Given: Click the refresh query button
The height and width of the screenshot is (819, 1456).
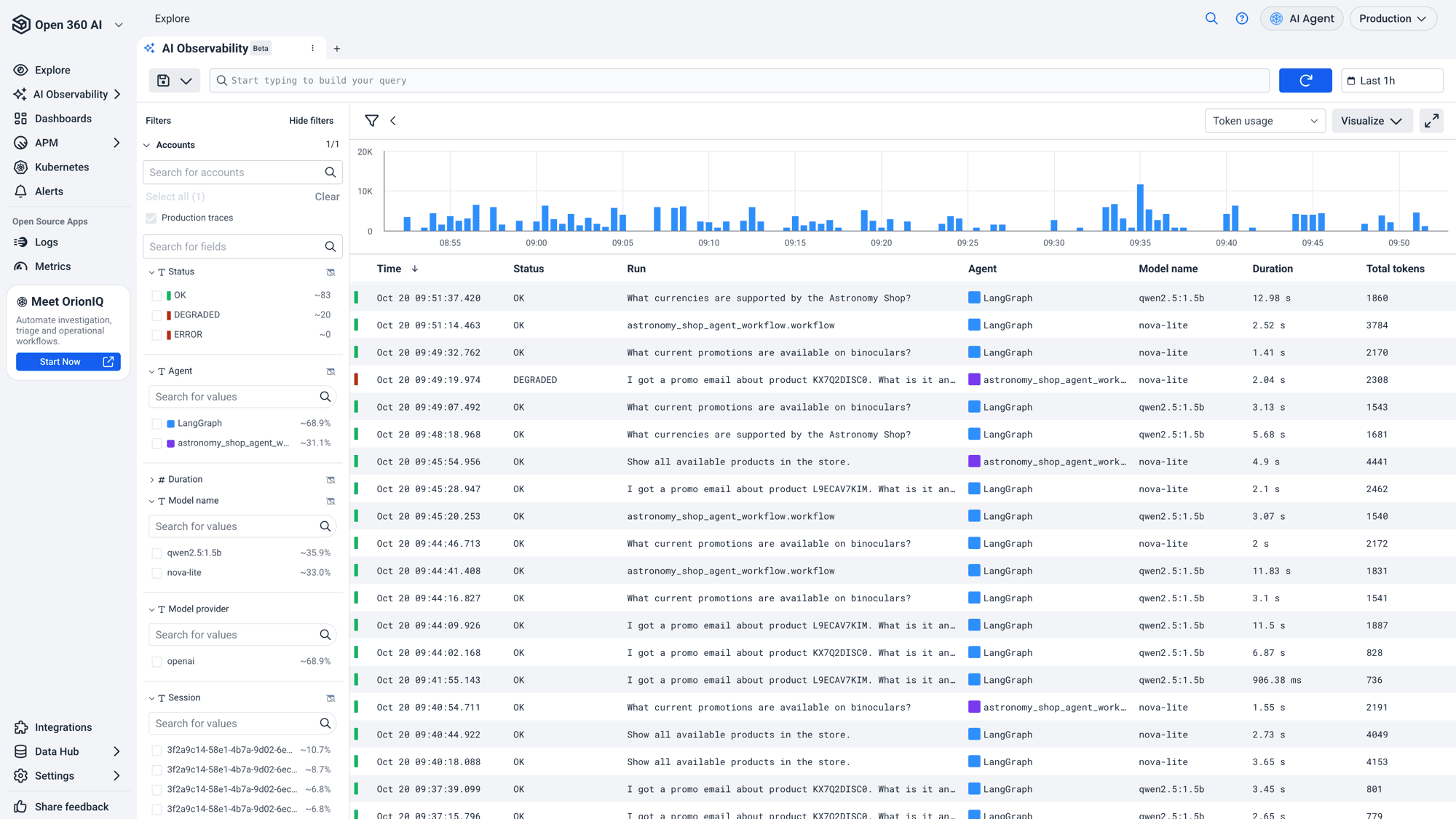Looking at the screenshot, I should tap(1305, 81).
